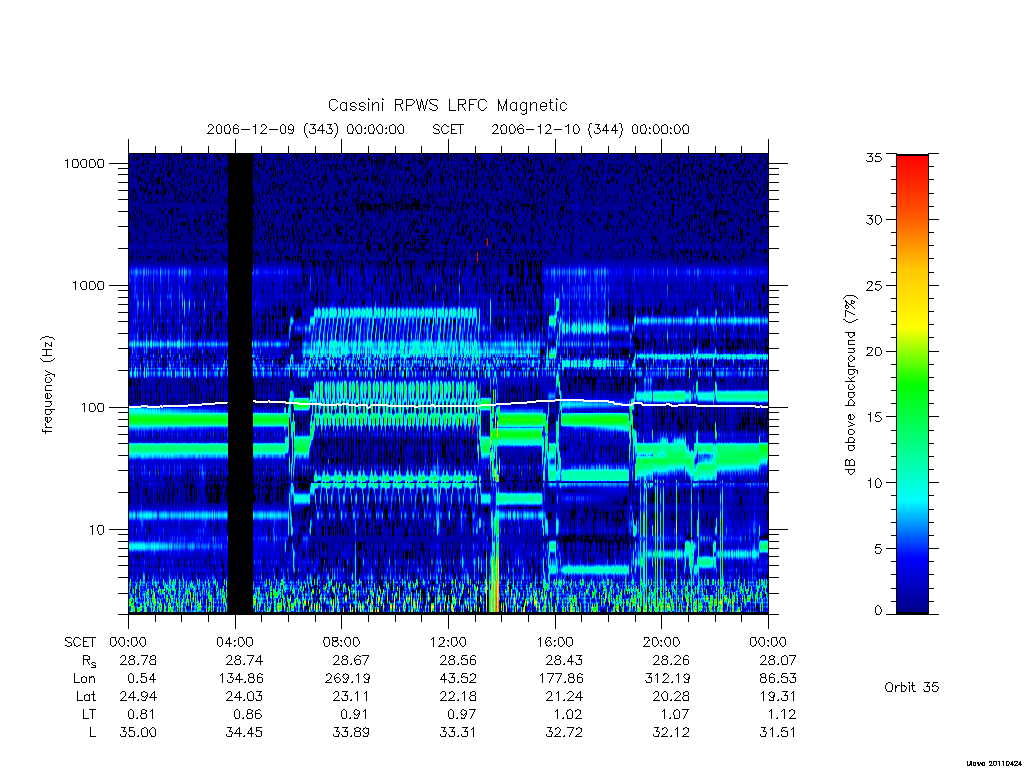Click the end date '2006-12-10 (344) 00:00:00'
This screenshot has height=768, width=1024.
590,129
